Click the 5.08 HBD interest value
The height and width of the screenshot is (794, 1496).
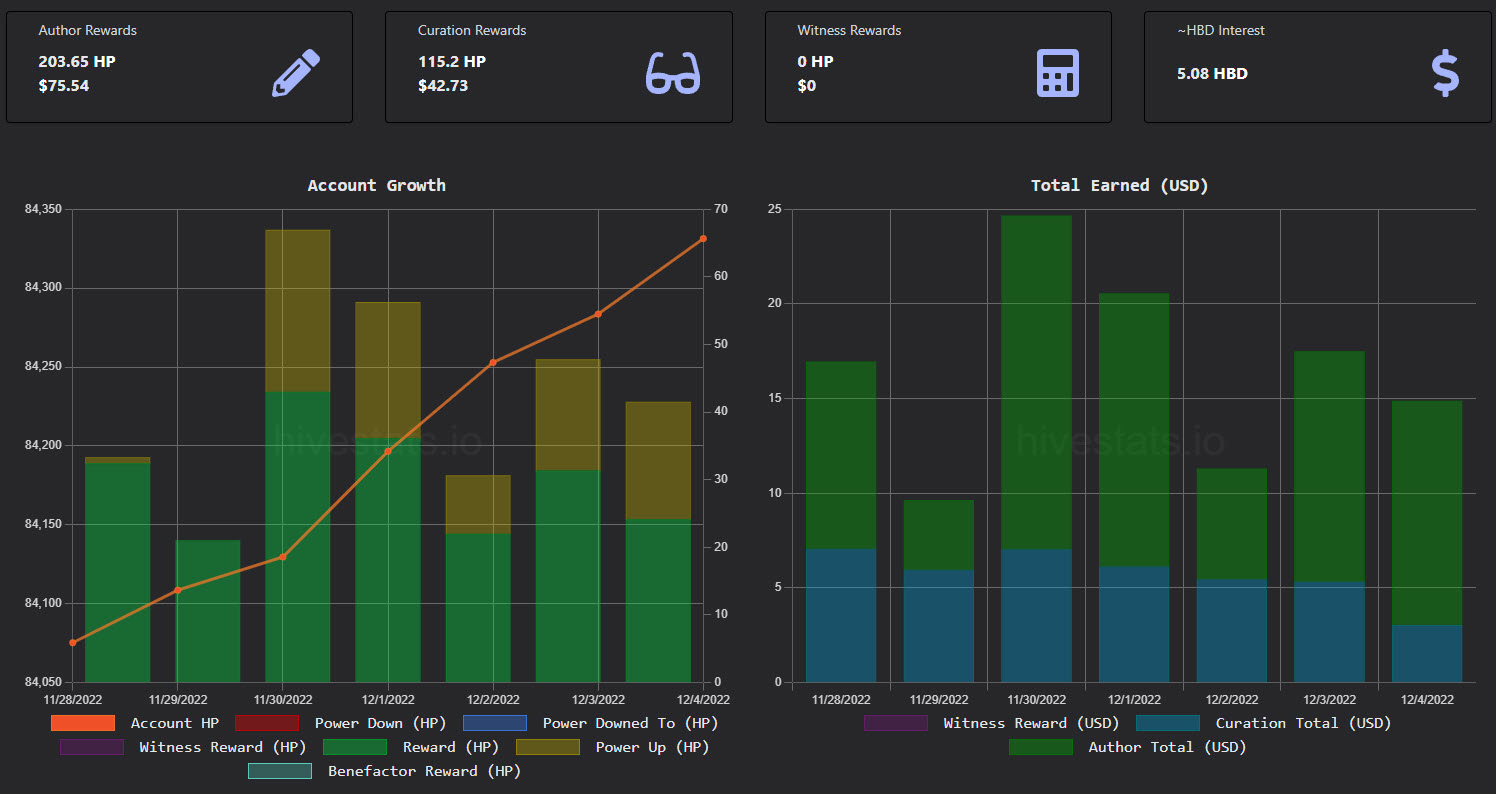[1213, 74]
